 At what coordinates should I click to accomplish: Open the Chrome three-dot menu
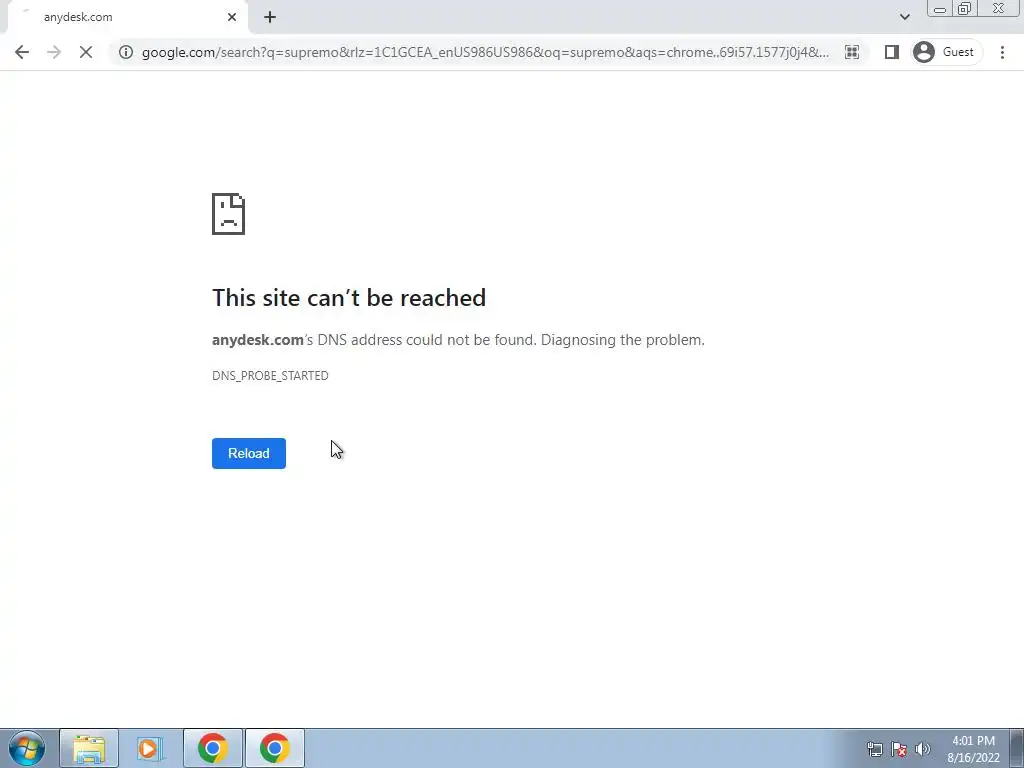pyautogui.click(x=1002, y=52)
